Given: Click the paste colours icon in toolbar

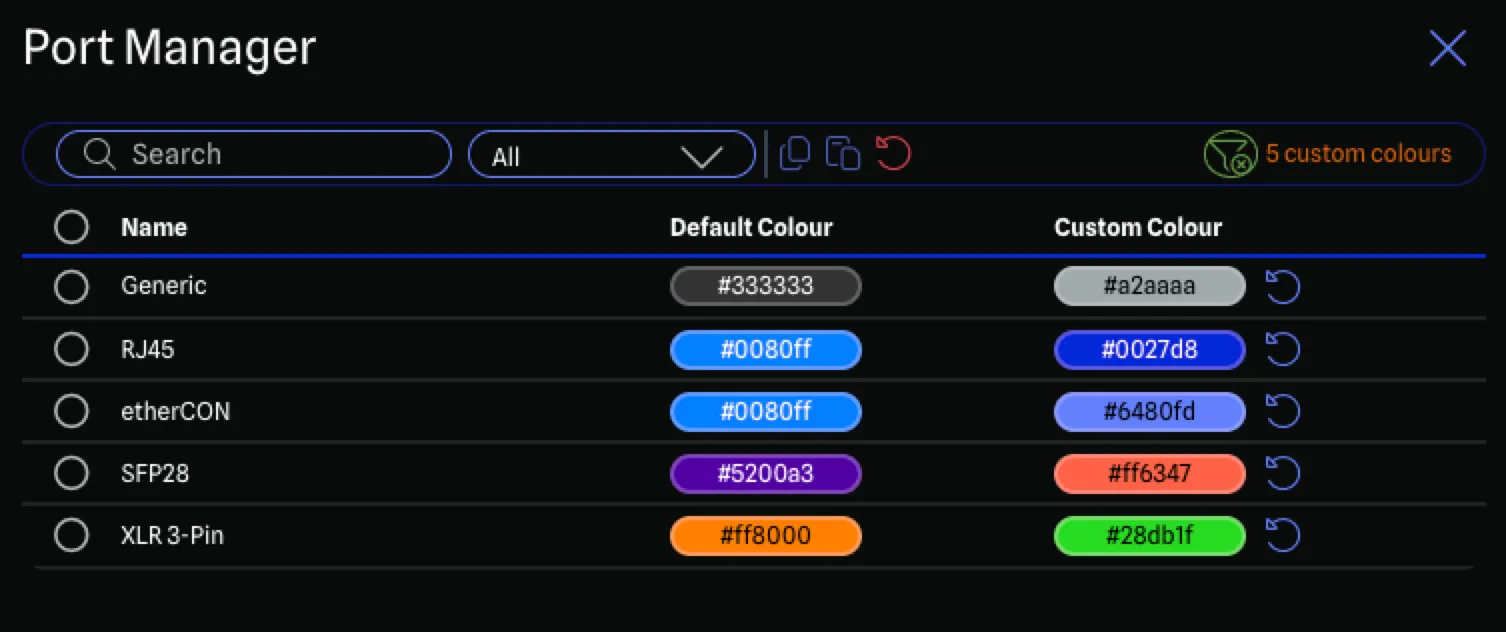Looking at the screenshot, I should tap(843, 154).
